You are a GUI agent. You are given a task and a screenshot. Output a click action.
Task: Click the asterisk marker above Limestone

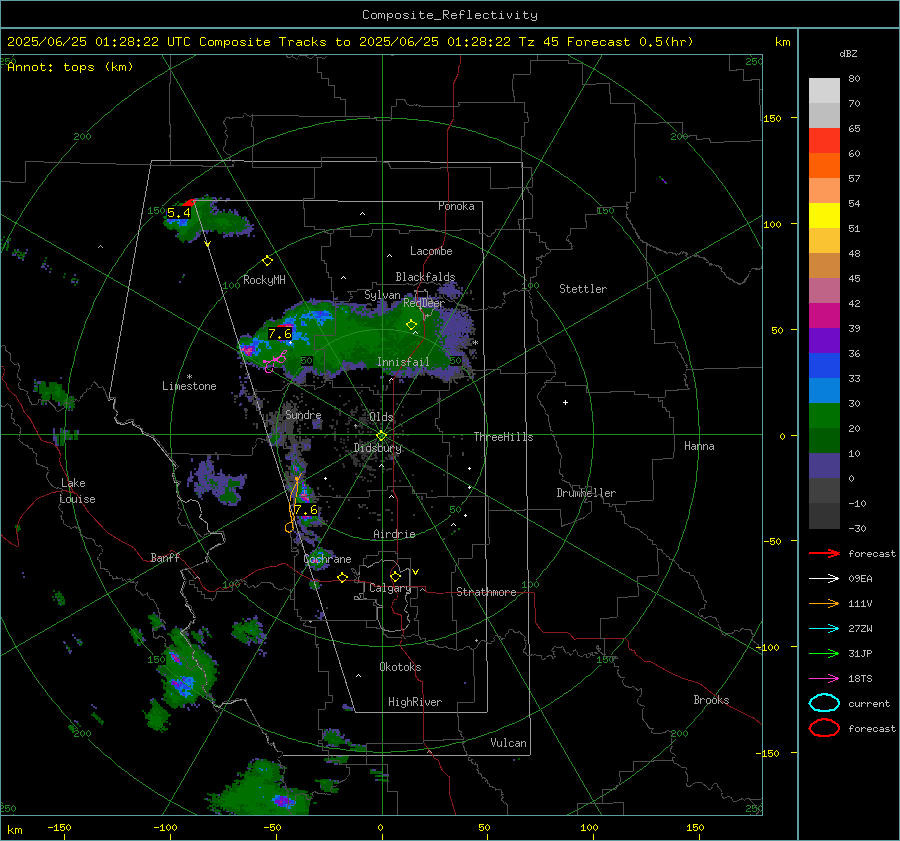point(189,377)
